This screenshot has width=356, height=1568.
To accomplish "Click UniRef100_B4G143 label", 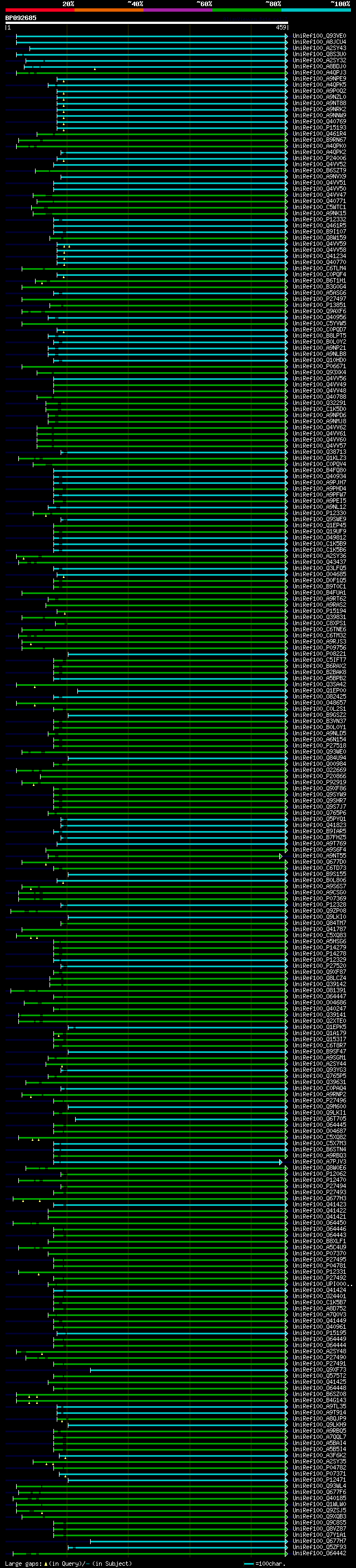I will click(x=319, y=1401).
